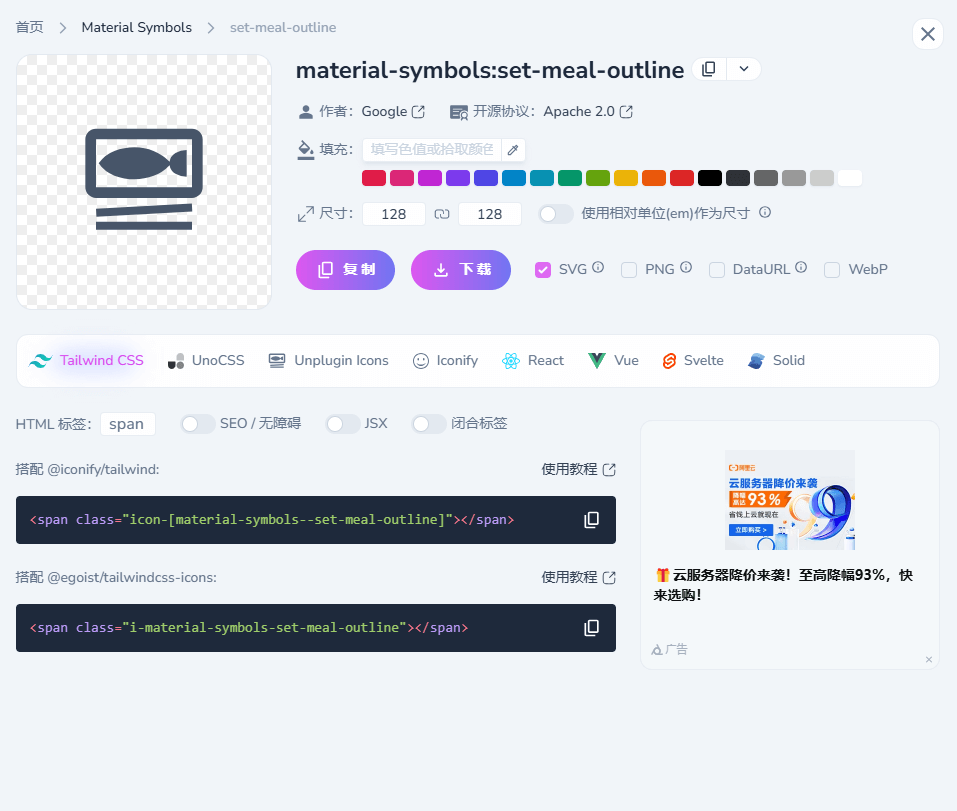Click the eyedropper color picker icon
The width and height of the screenshot is (957, 811).
513,150
